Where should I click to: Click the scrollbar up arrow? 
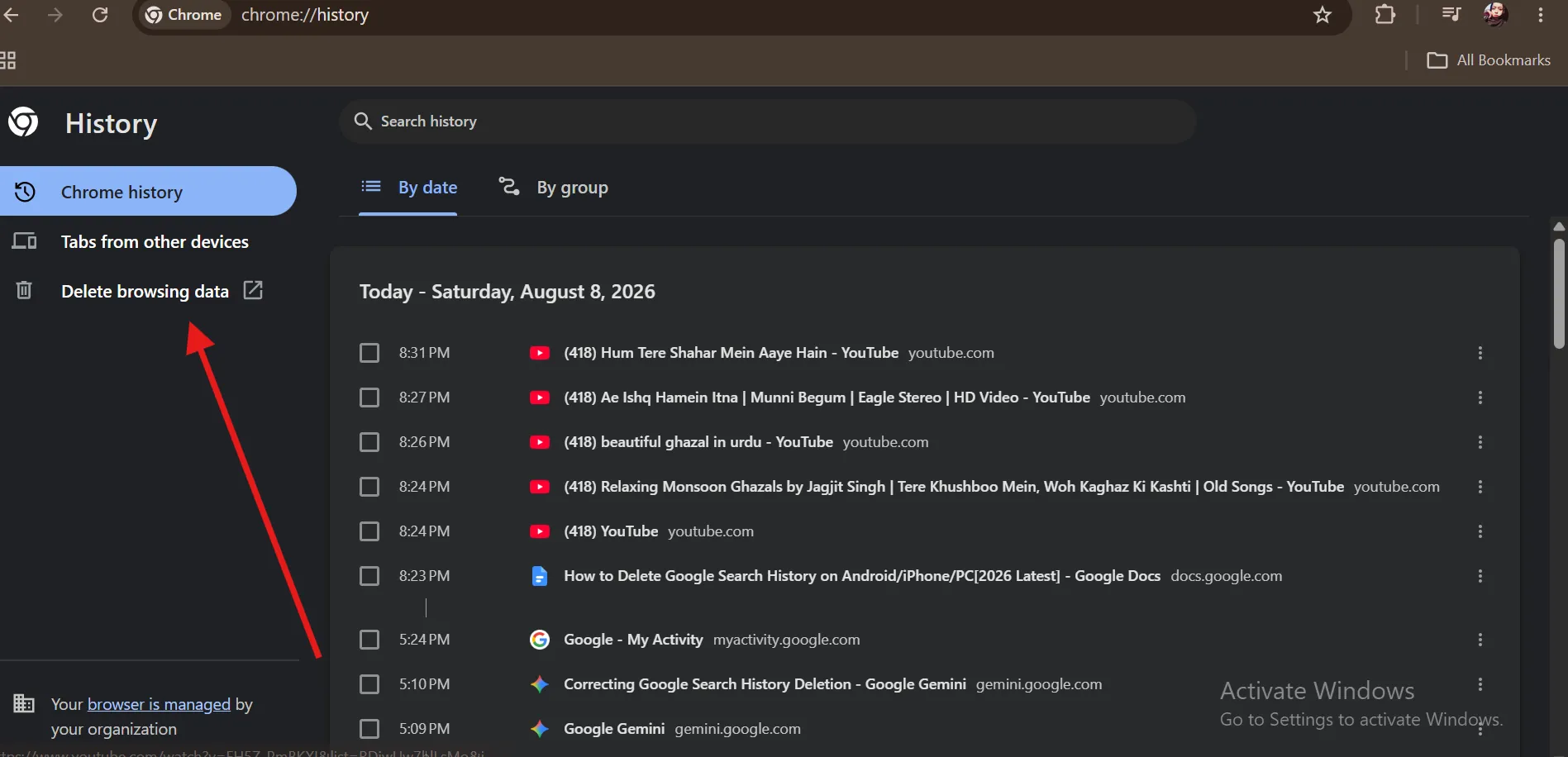tap(1559, 226)
